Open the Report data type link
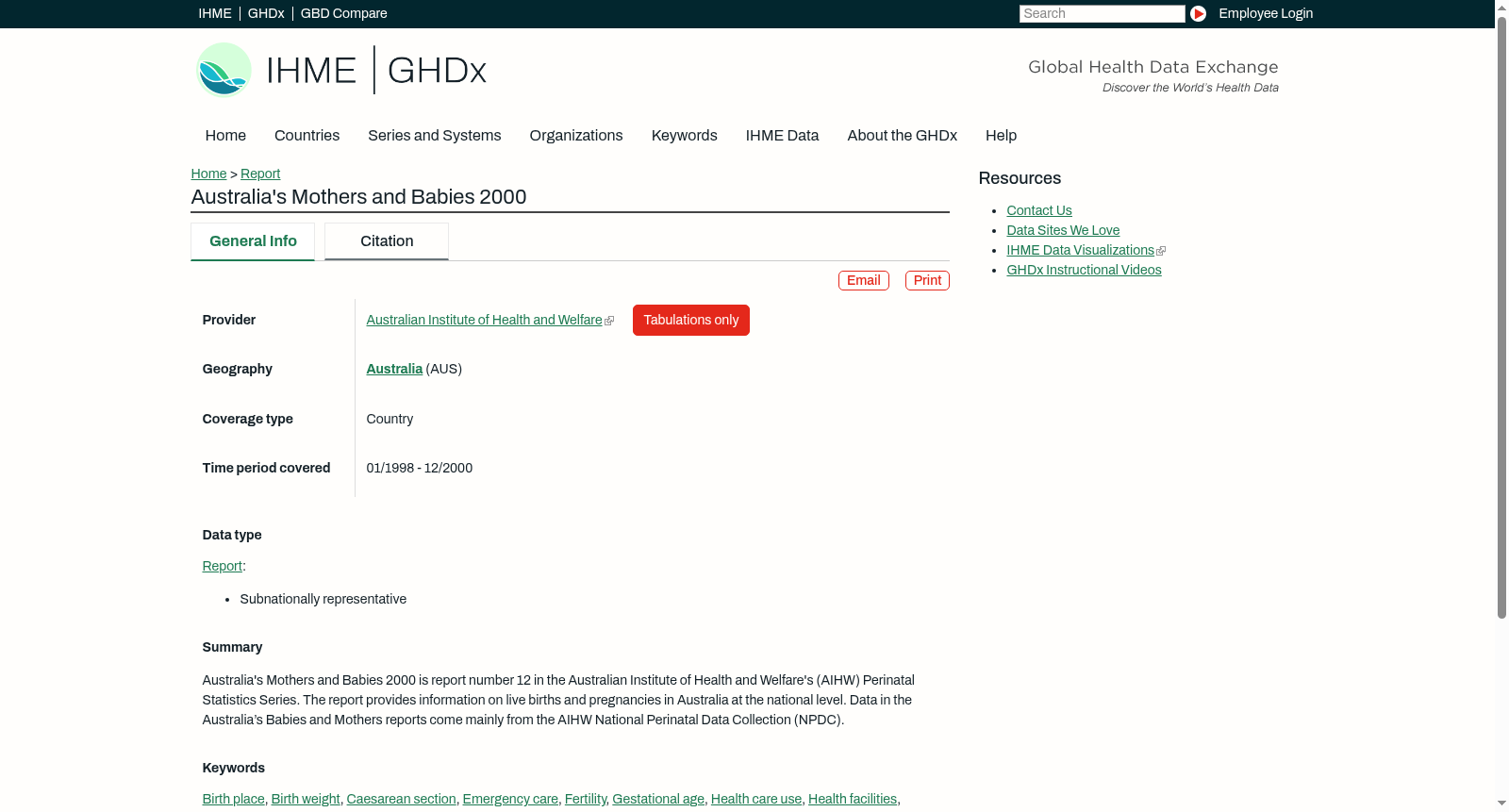 coord(222,567)
